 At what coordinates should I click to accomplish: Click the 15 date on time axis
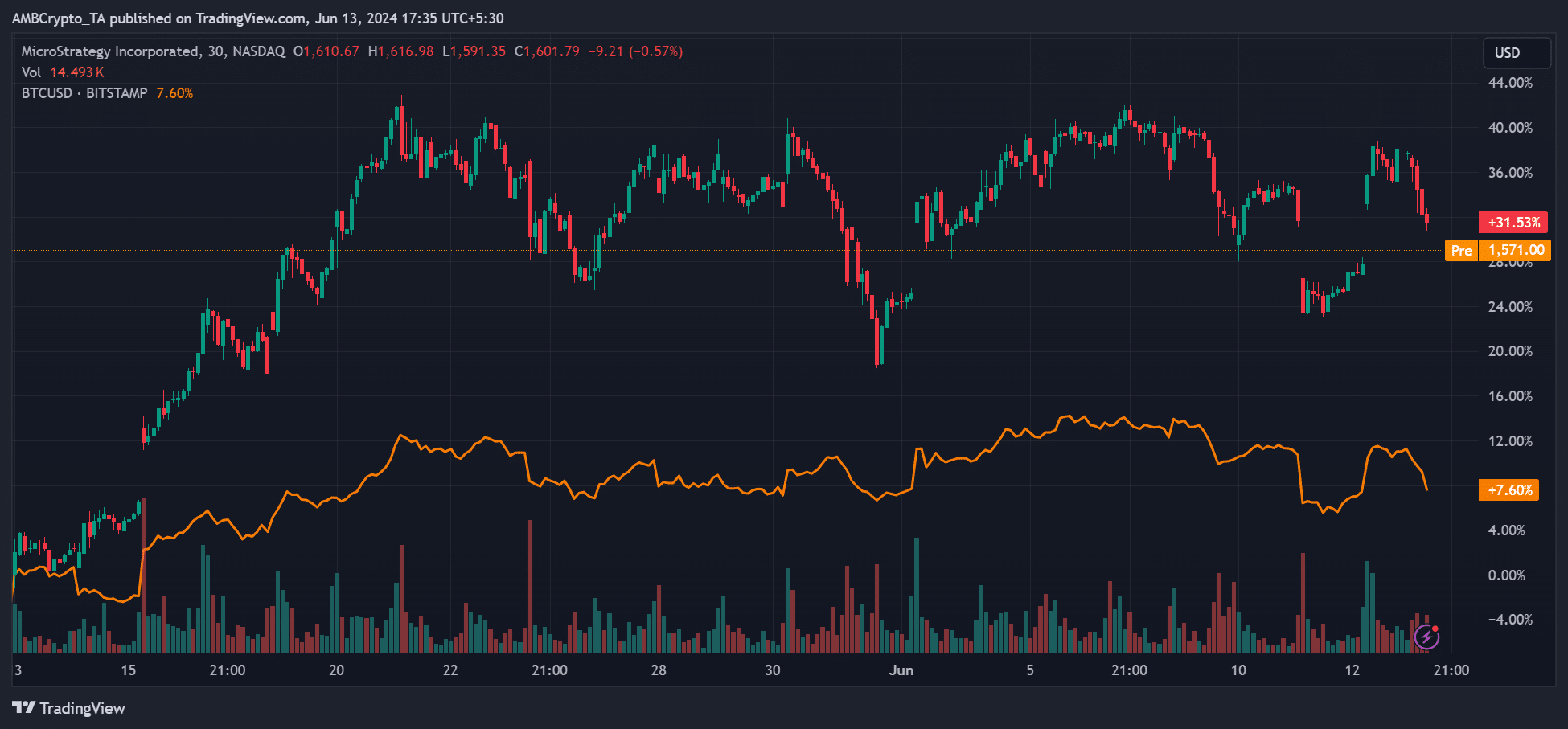pyautogui.click(x=129, y=670)
